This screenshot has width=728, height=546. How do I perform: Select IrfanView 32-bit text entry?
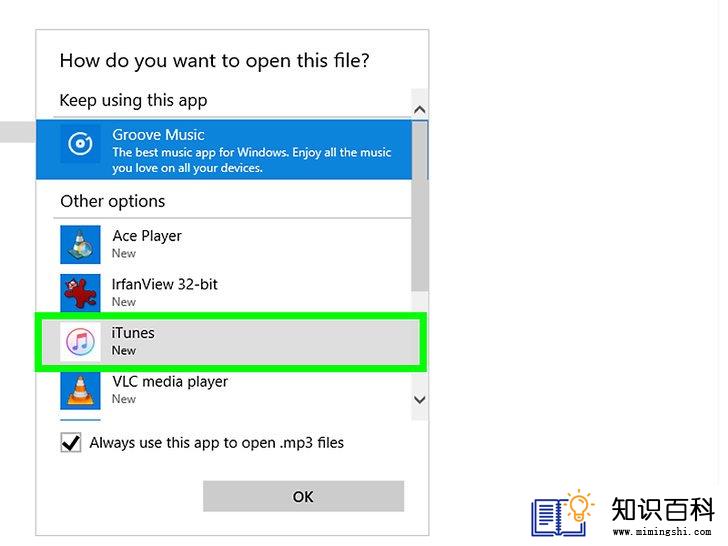pyautogui.click(x=164, y=284)
